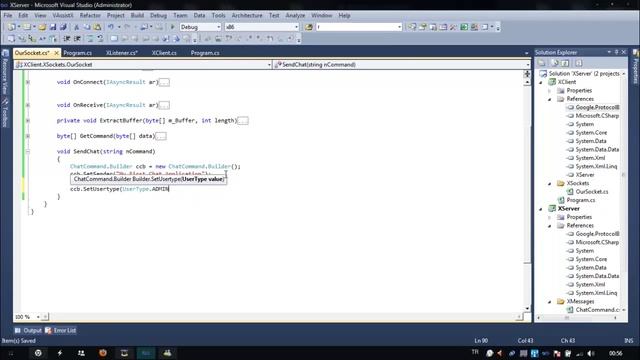This screenshot has height=360, width=640.
Task: Collapse the XClient project node
Action: [541, 82]
